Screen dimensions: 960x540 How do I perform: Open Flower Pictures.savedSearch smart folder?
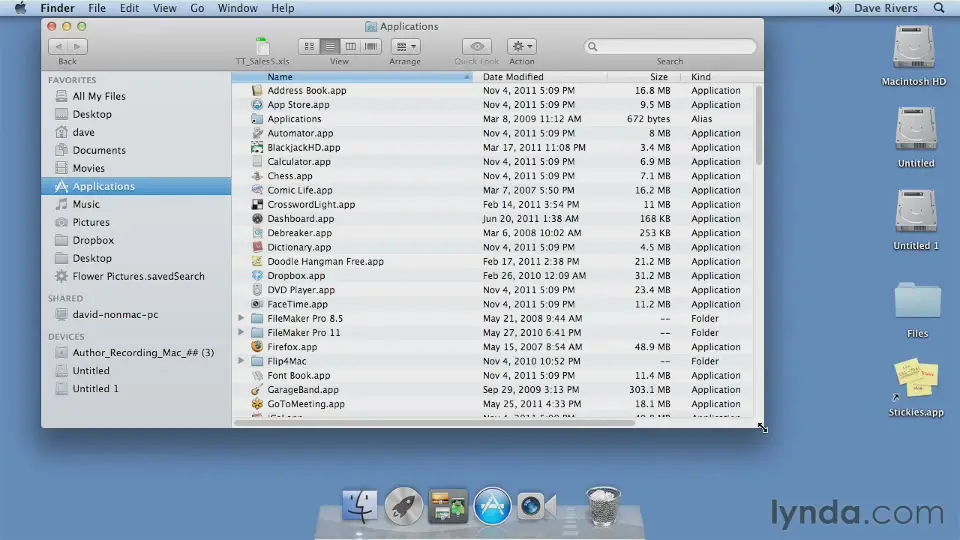click(x=138, y=276)
